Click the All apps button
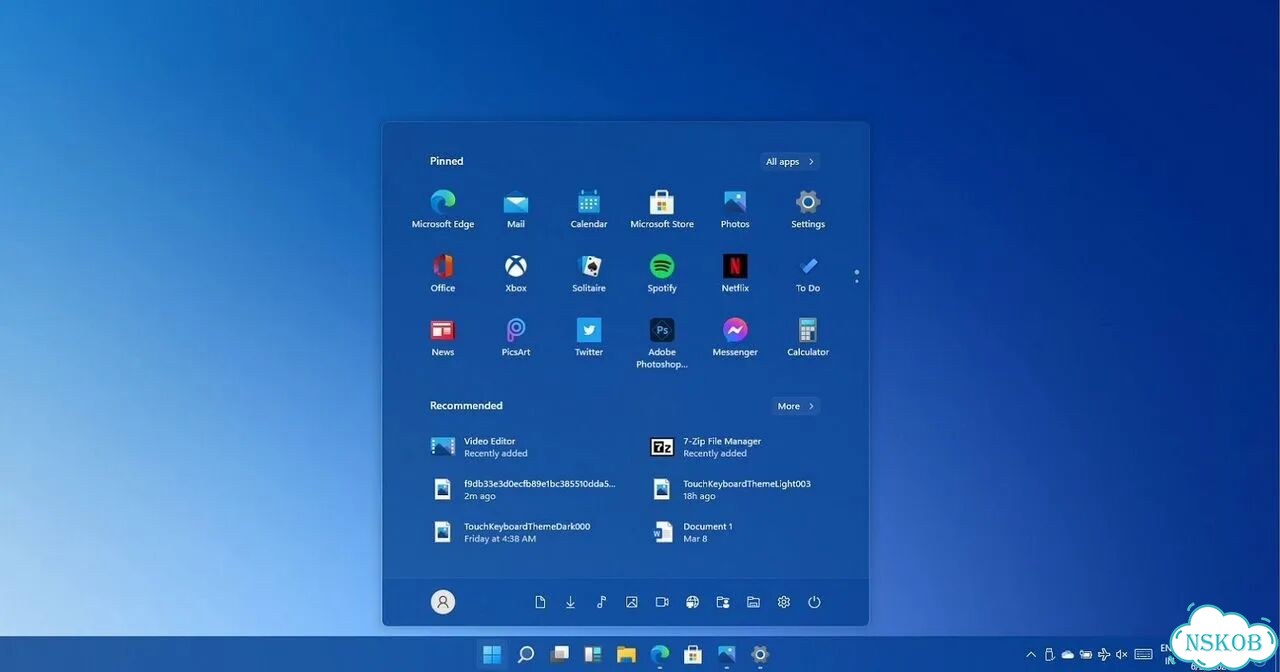Screen dimensions: 1280x672 click(790, 161)
